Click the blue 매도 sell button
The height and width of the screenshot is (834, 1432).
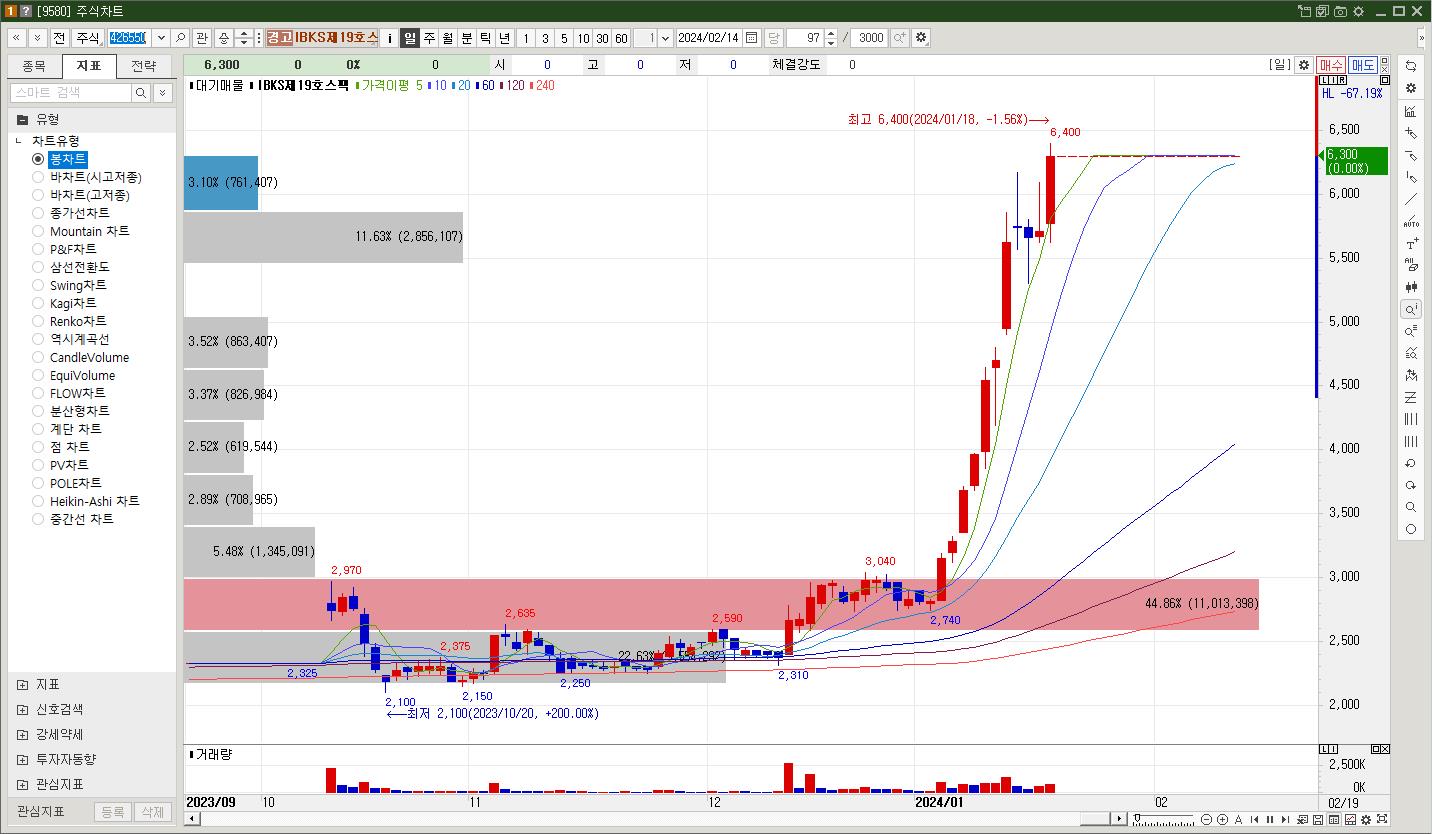coord(1363,65)
